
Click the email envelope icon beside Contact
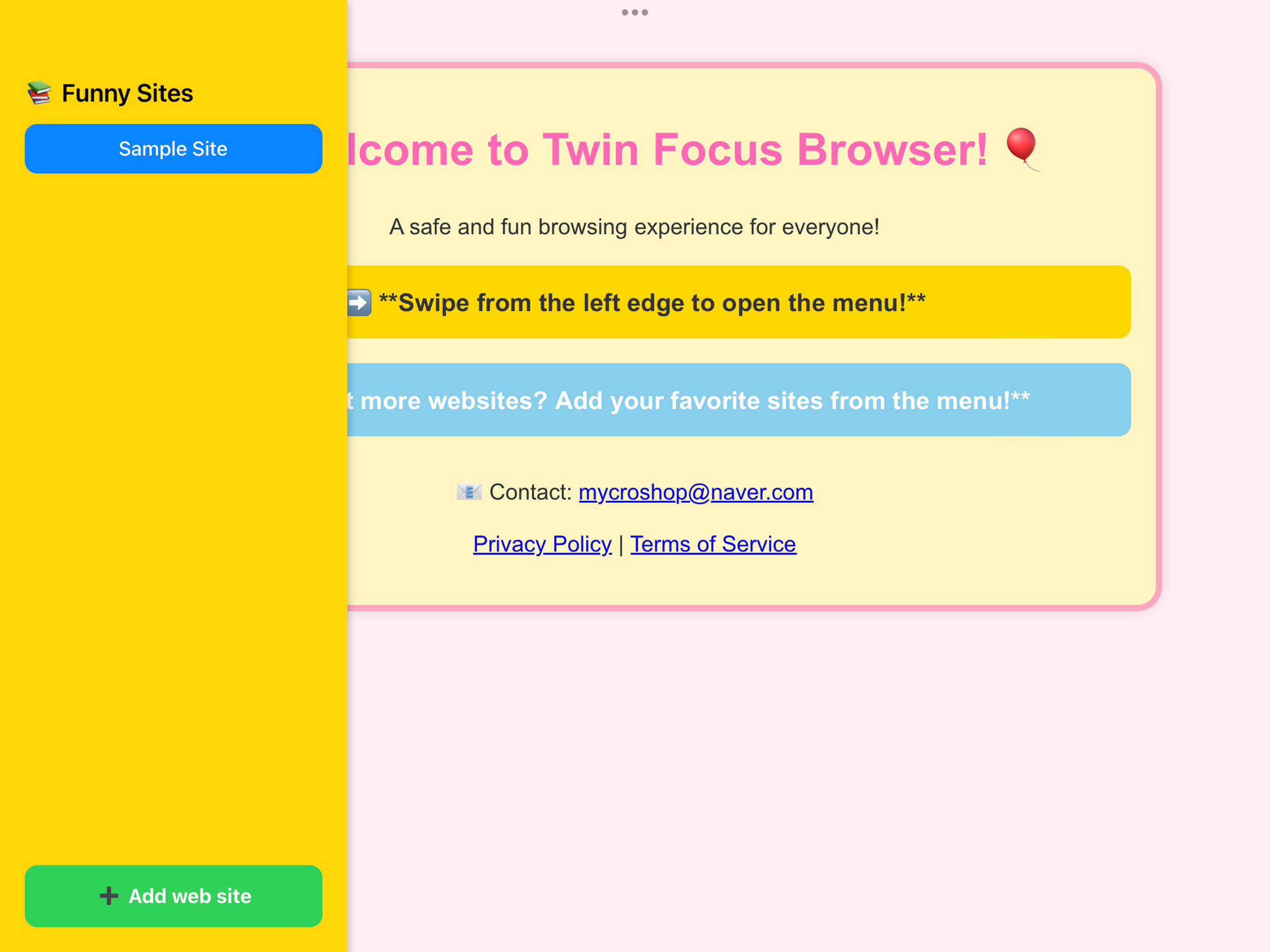point(469,492)
